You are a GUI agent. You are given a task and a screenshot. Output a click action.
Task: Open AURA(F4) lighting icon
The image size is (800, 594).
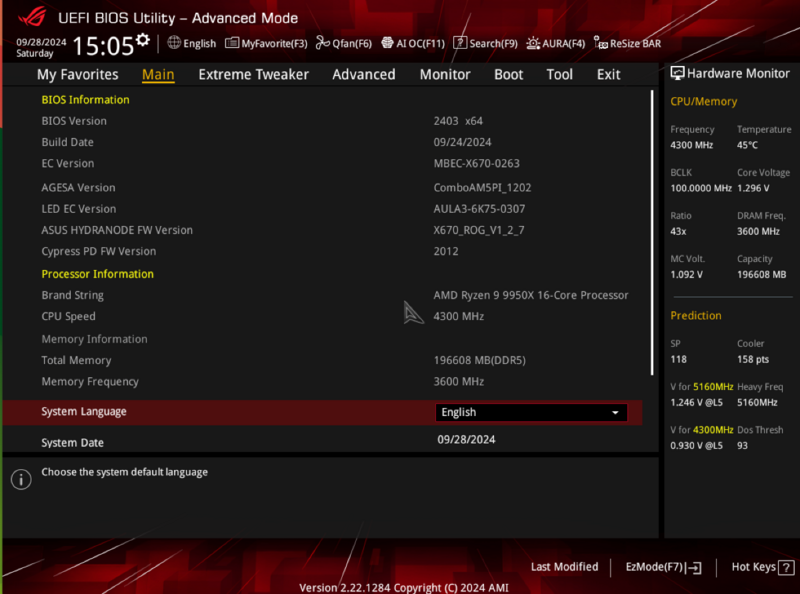click(533, 43)
